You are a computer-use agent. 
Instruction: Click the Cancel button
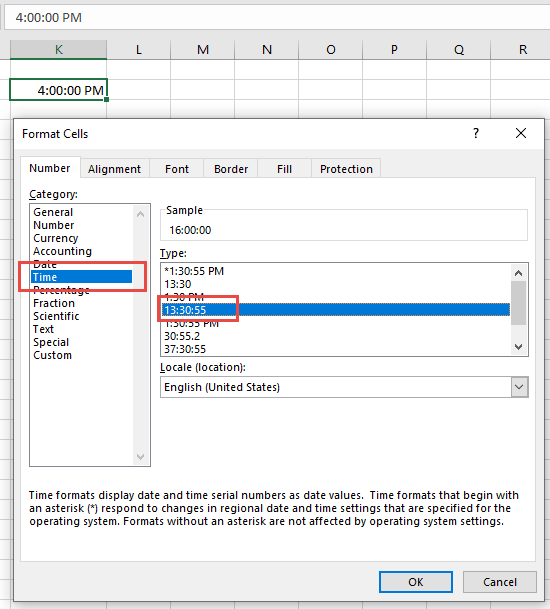[x=500, y=582]
